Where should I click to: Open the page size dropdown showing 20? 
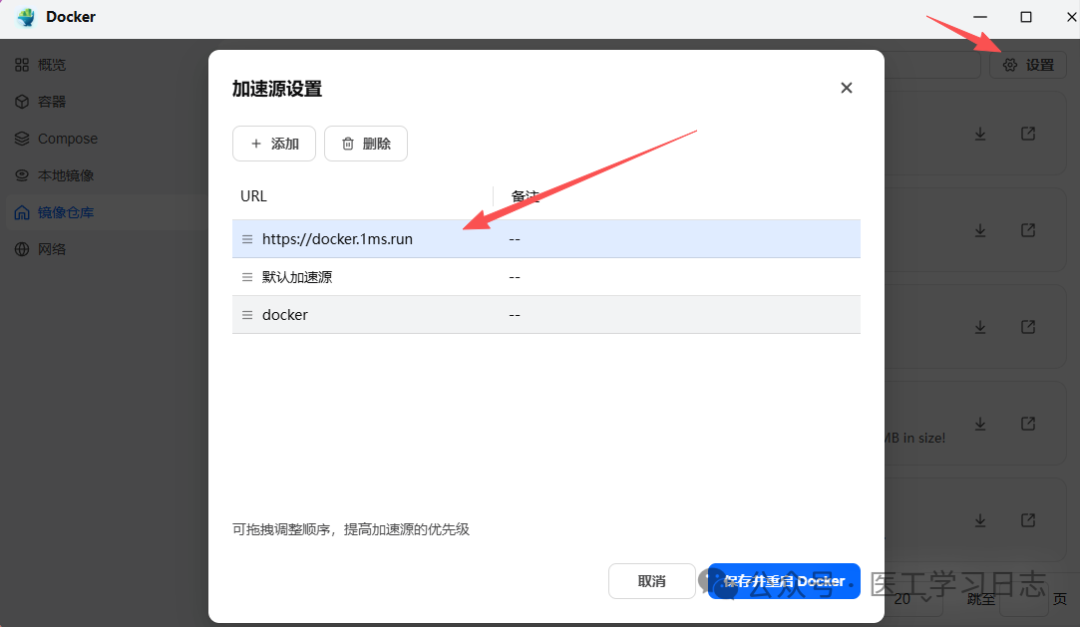pos(911,599)
